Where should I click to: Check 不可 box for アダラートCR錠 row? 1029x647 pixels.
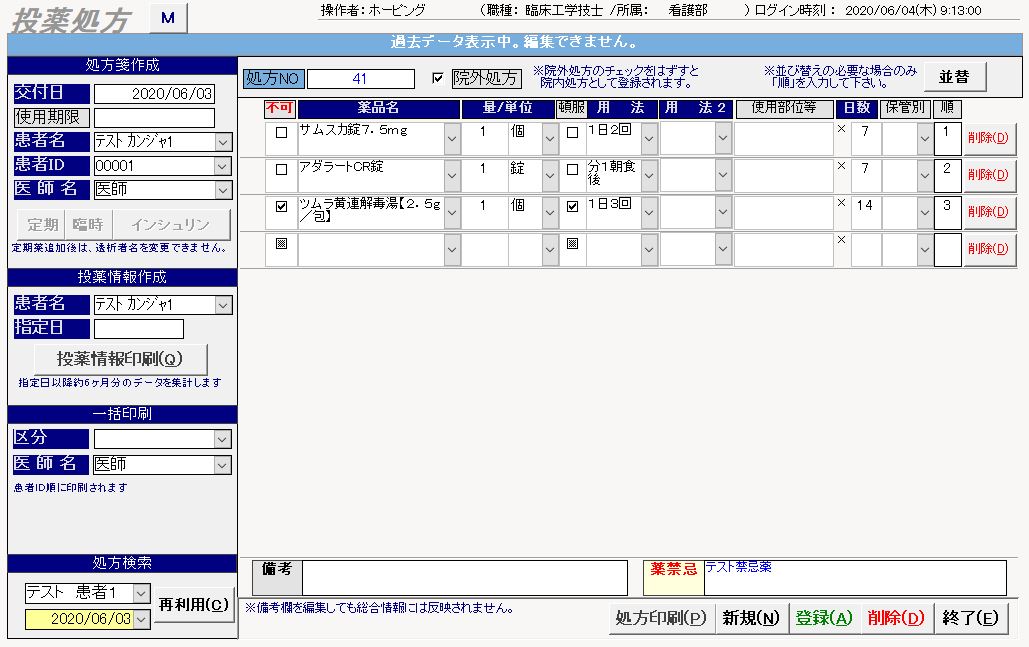[282, 169]
